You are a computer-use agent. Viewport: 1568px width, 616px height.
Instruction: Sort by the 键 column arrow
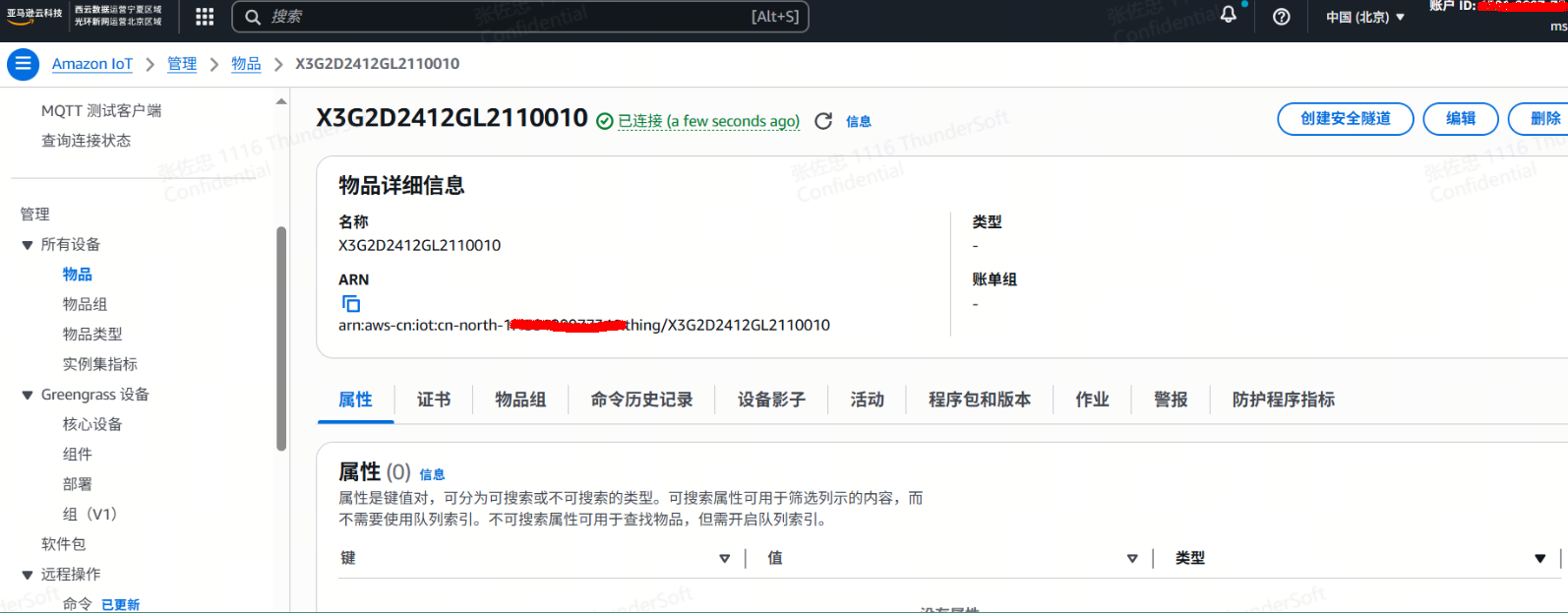click(725, 559)
